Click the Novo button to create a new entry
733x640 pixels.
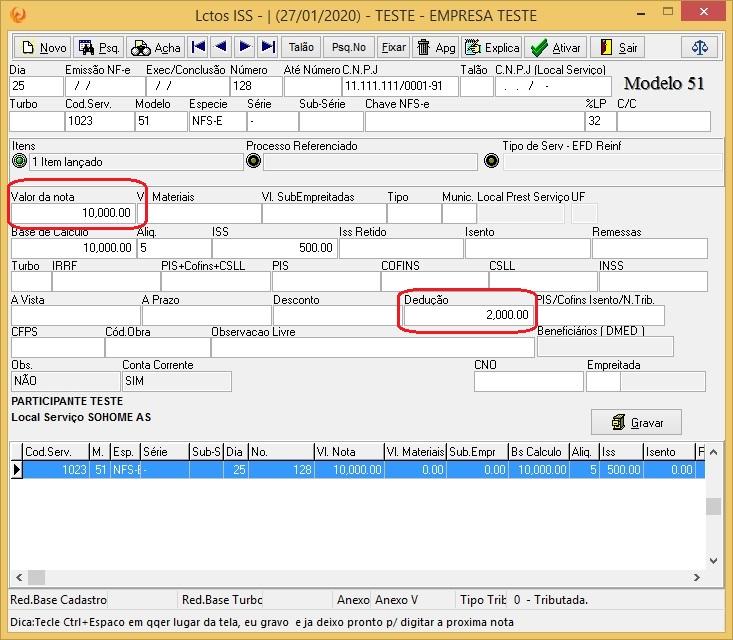[43, 47]
